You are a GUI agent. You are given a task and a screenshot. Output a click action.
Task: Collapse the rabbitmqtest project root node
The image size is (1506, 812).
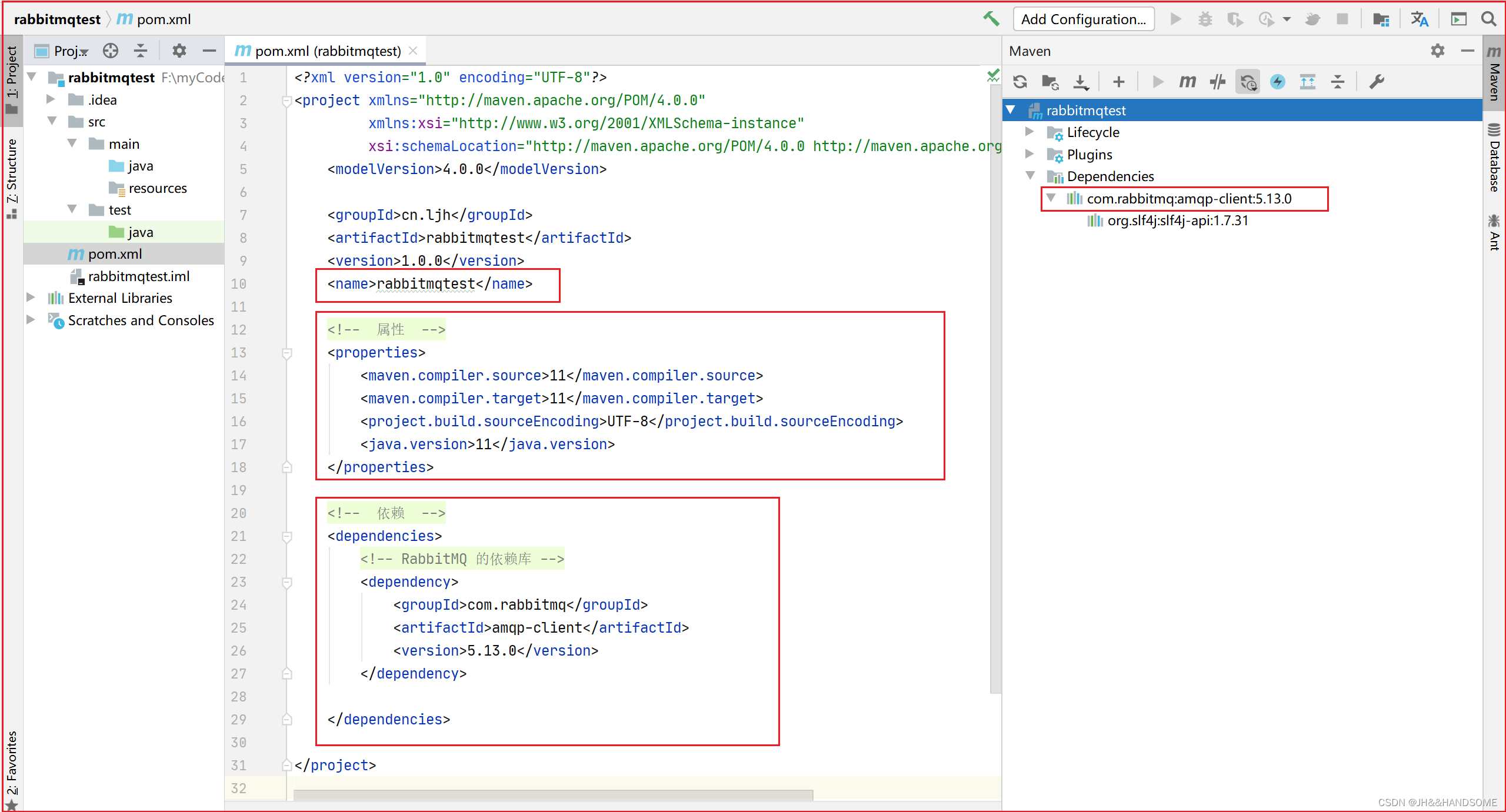(32, 77)
